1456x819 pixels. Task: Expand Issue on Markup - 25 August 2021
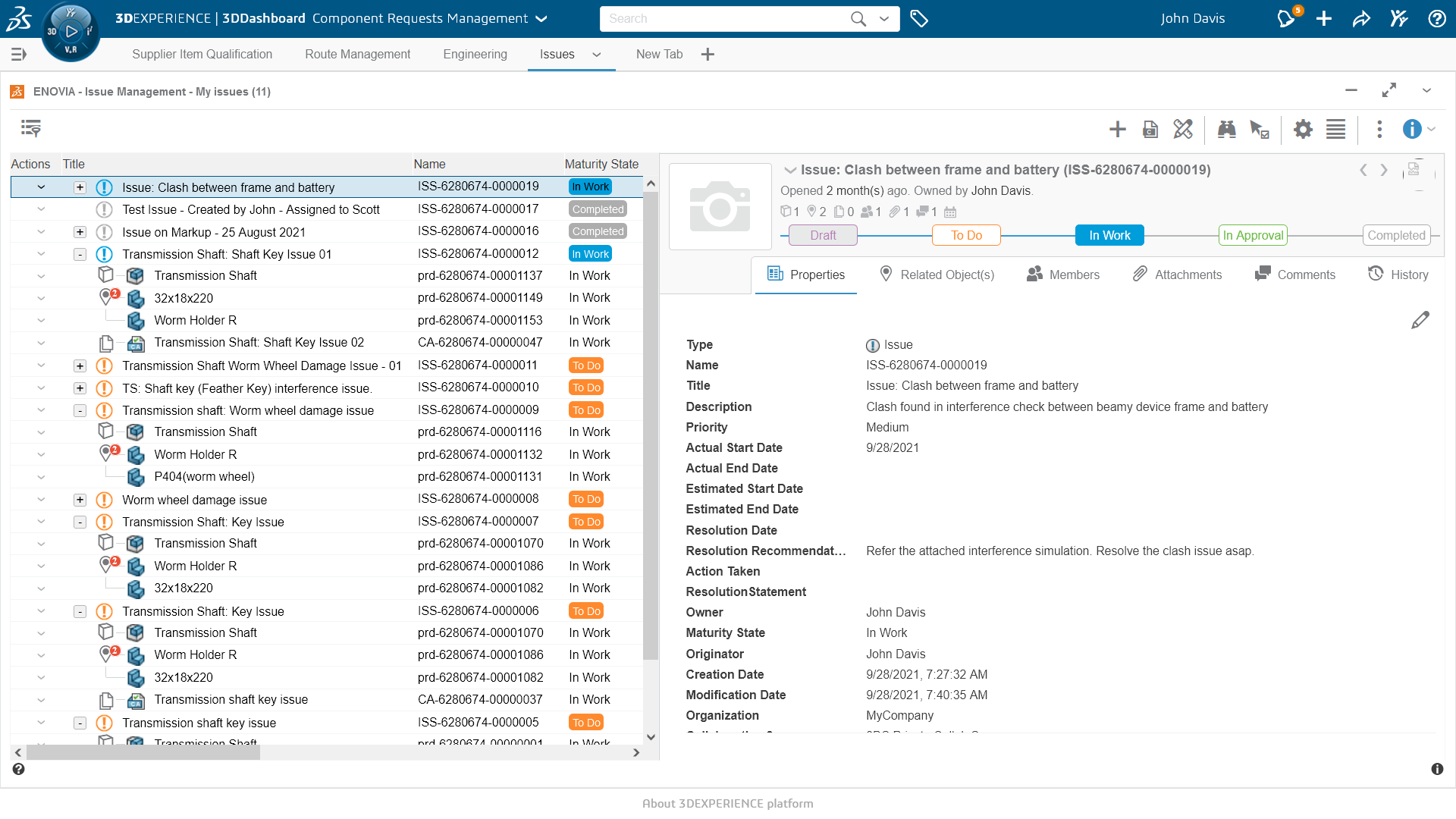point(80,232)
